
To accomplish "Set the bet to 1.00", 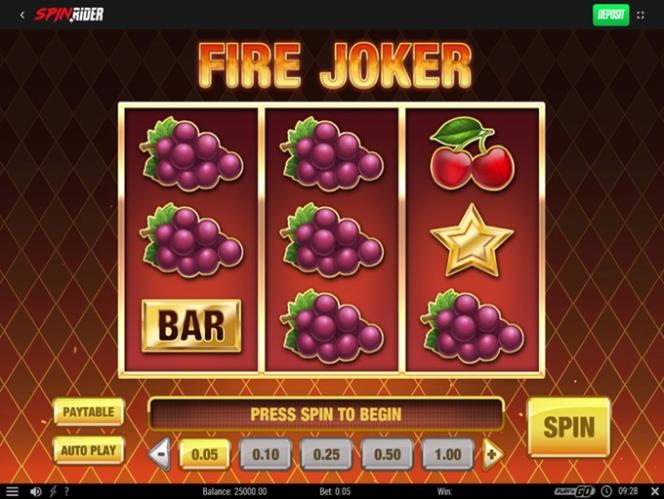I will click(x=448, y=455).
